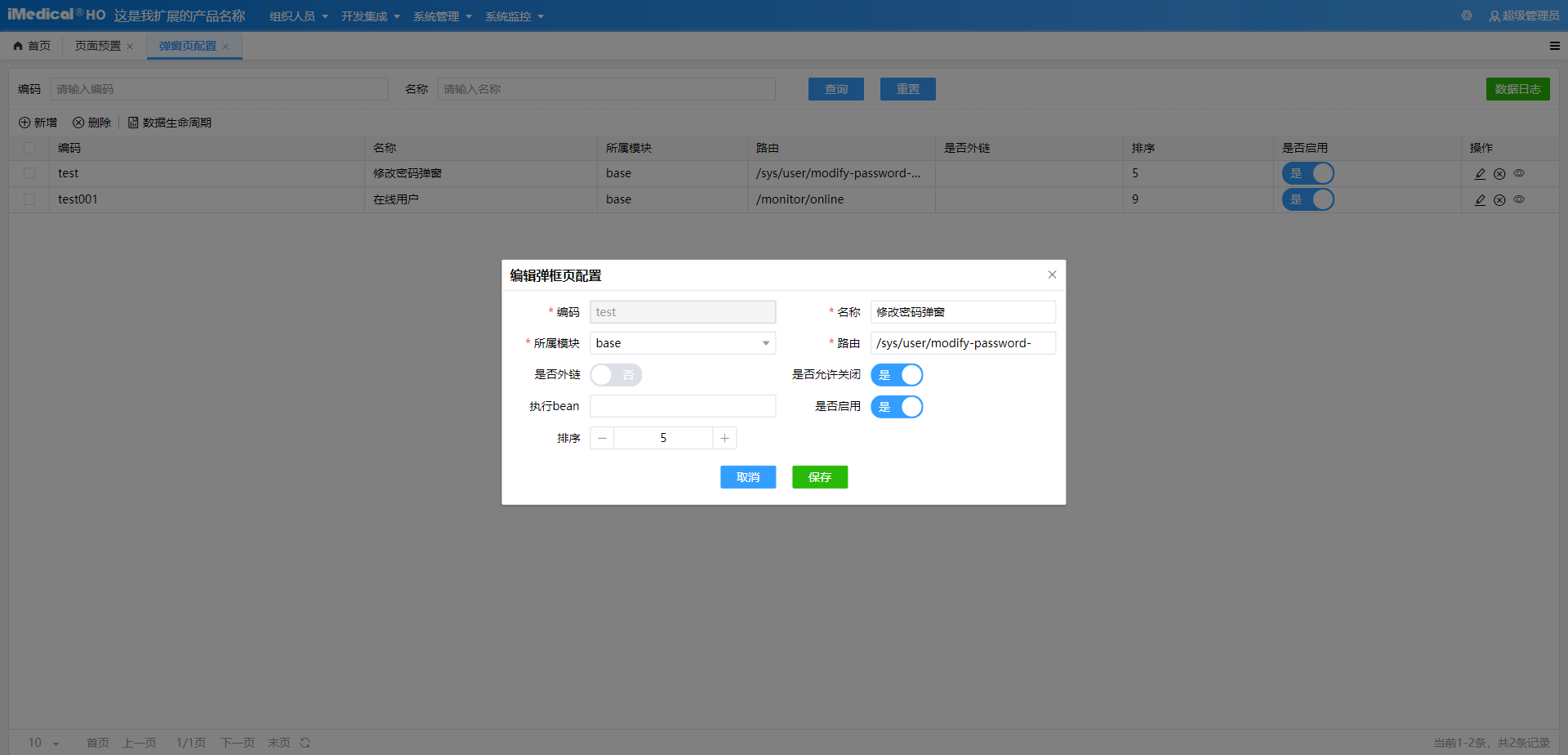Focus the 名称 search input field
This screenshot has width=1568, height=755.
pos(607,89)
